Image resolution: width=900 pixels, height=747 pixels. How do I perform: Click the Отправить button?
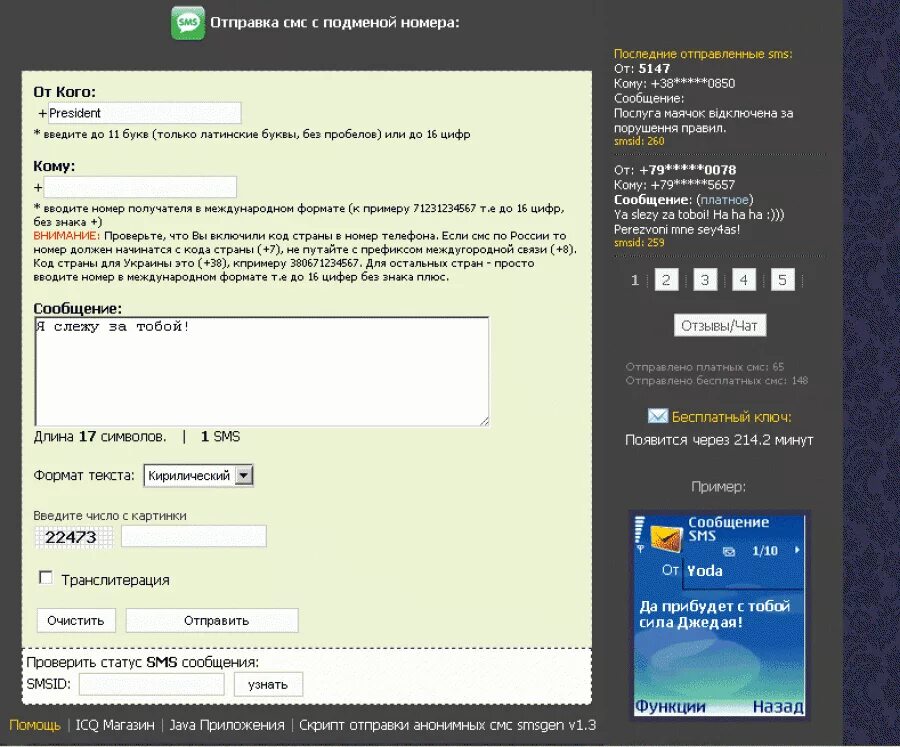coord(212,621)
